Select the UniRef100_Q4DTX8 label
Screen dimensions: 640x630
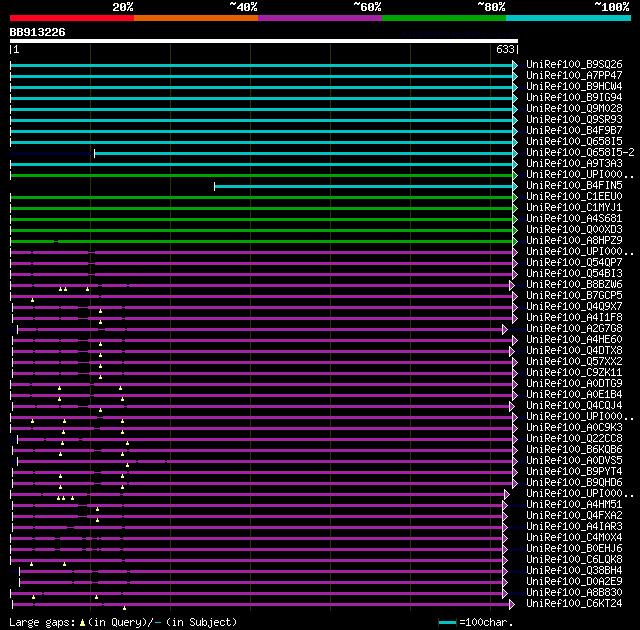(574, 351)
